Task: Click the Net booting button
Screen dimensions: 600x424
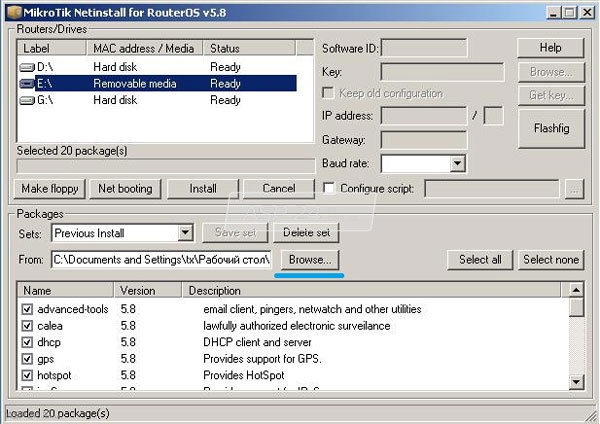Action: pos(125,189)
